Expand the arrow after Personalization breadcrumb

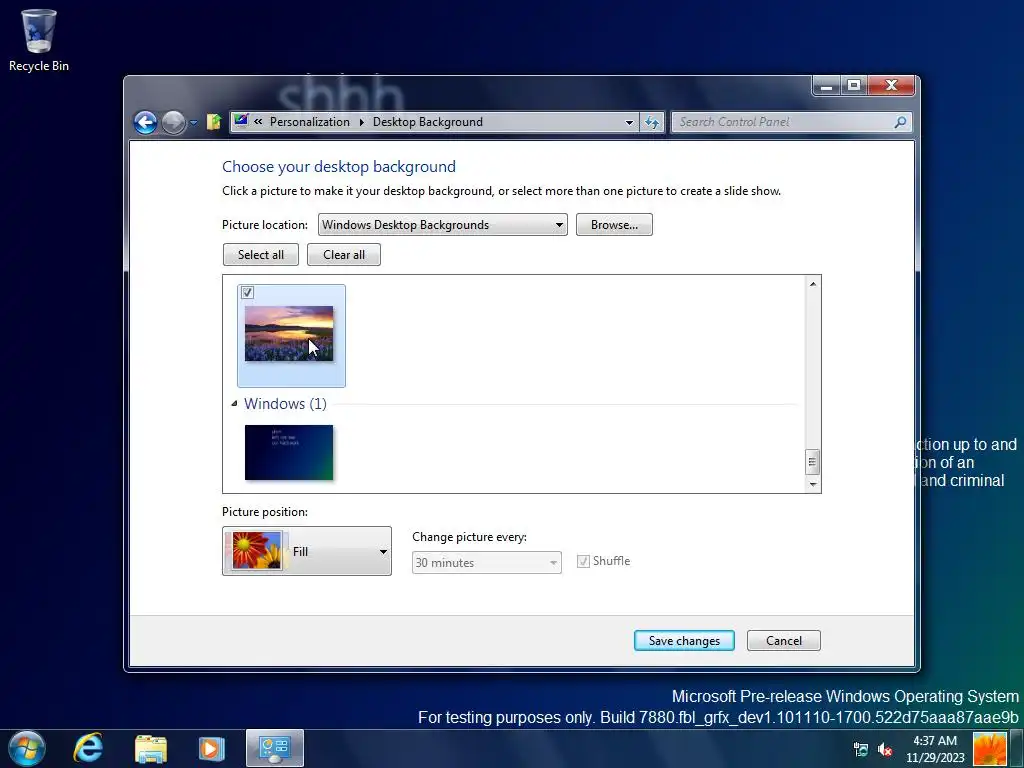(362, 122)
